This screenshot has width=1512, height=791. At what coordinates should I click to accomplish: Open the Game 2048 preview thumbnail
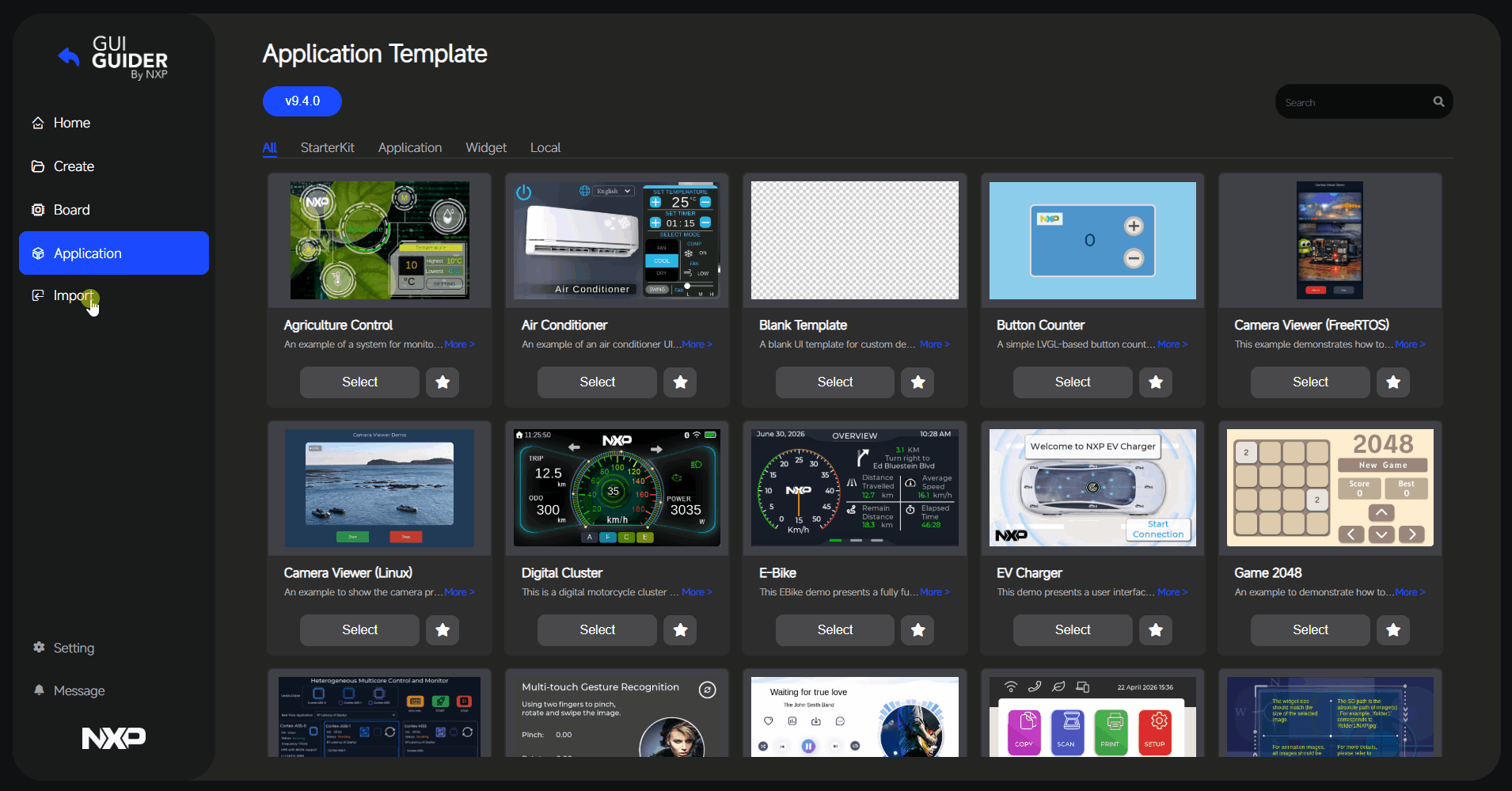point(1330,488)
